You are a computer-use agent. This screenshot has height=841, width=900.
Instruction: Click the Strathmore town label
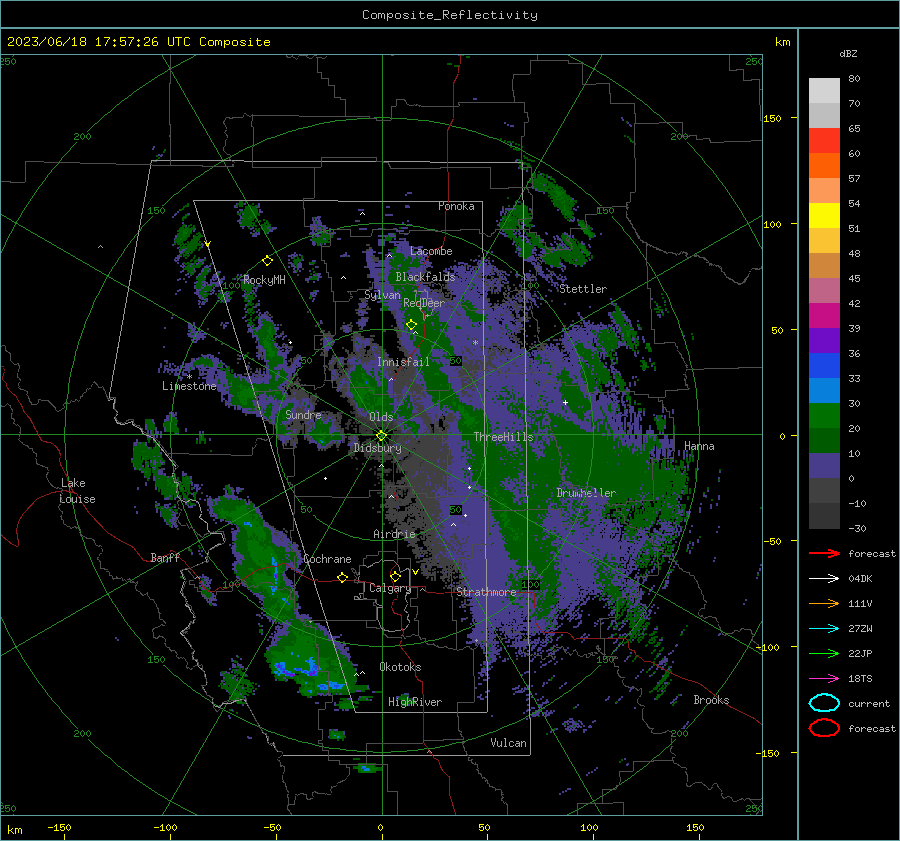click(x=486, y=591)
